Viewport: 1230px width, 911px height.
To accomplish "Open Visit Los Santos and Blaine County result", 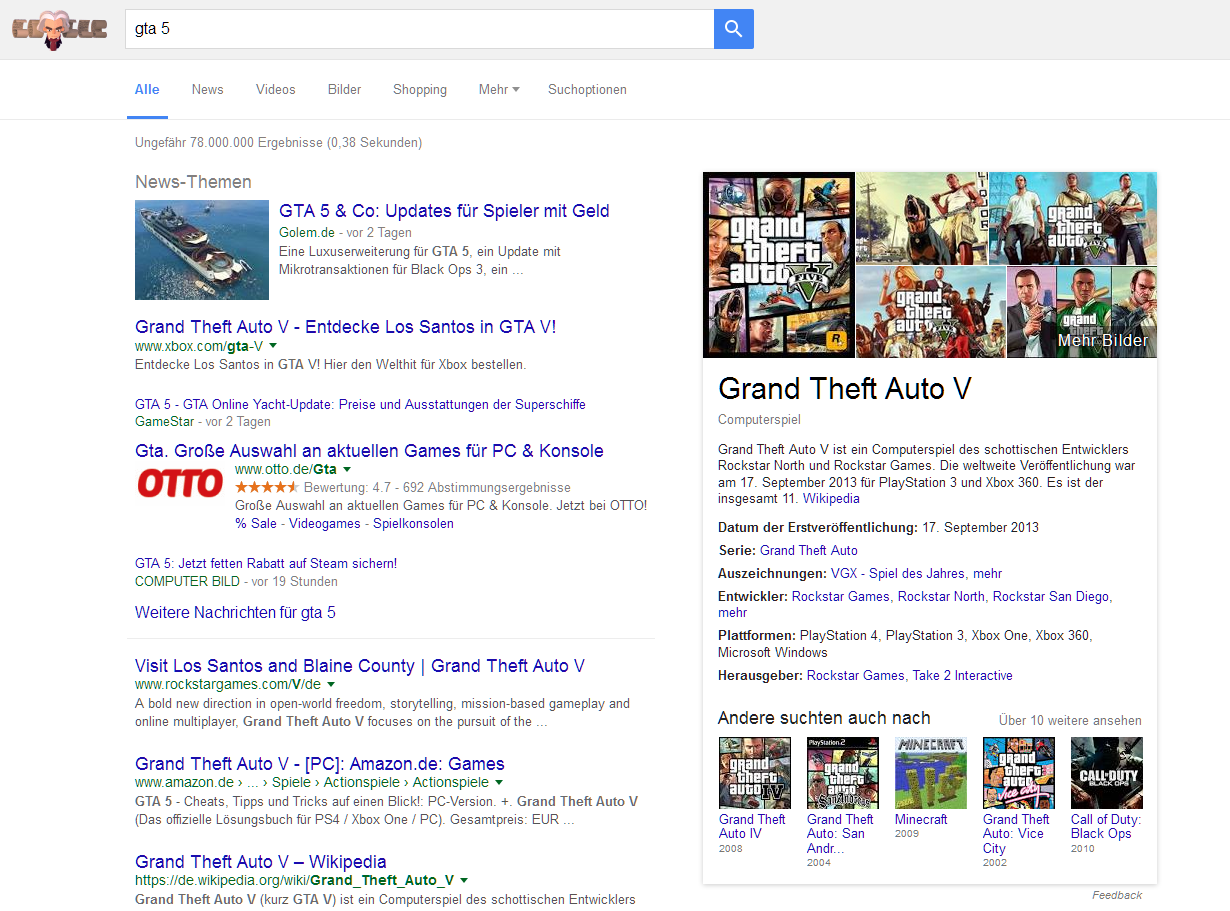I will click(x=360, y=666).
